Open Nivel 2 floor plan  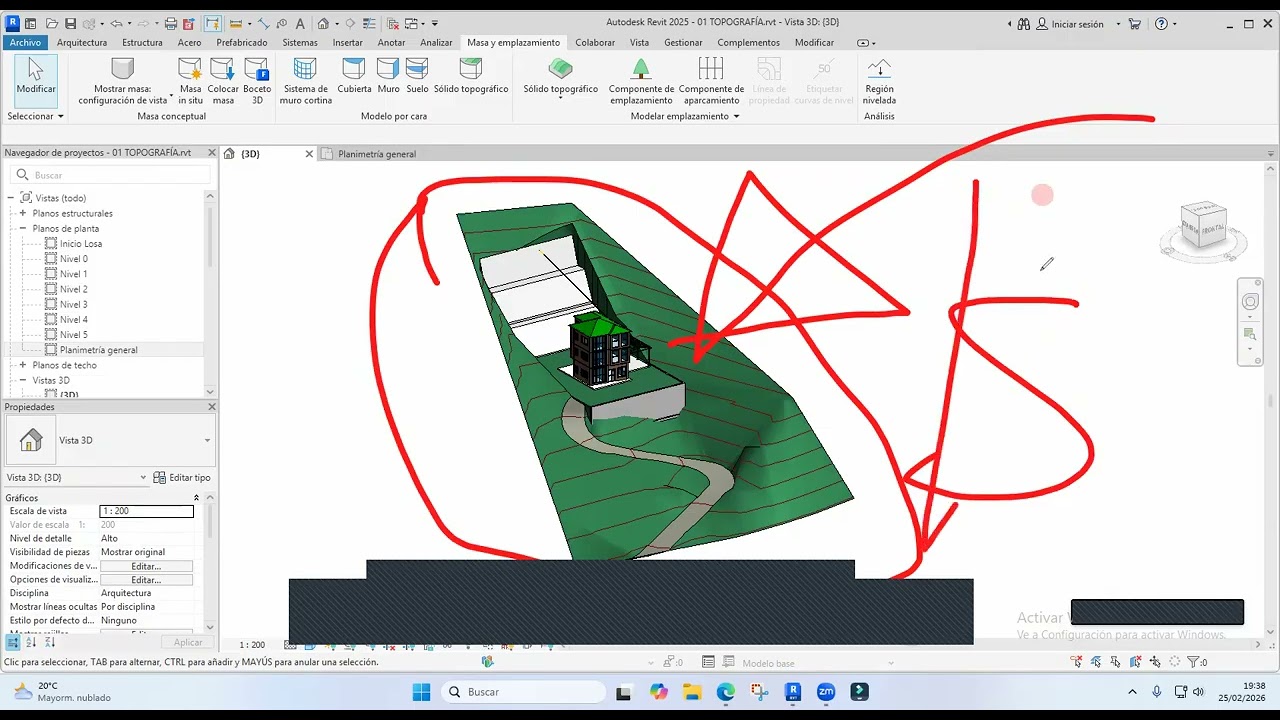point(73,289)
